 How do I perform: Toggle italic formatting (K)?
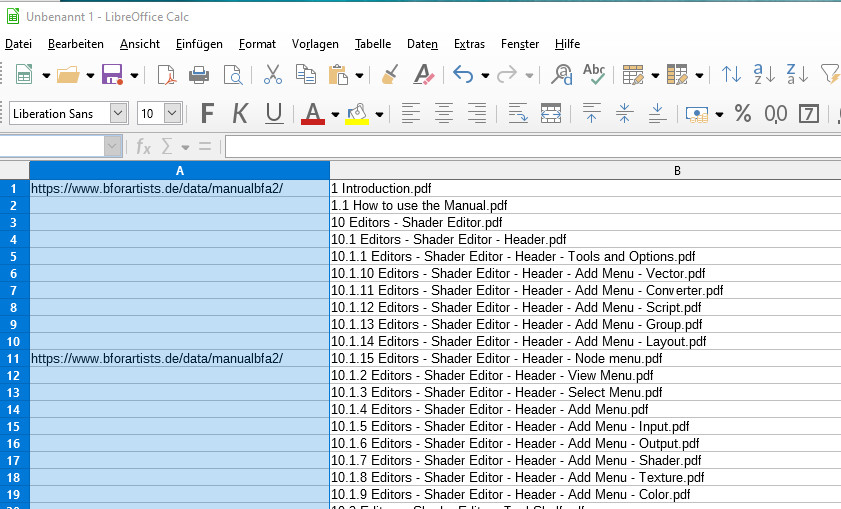coord(240,113)
